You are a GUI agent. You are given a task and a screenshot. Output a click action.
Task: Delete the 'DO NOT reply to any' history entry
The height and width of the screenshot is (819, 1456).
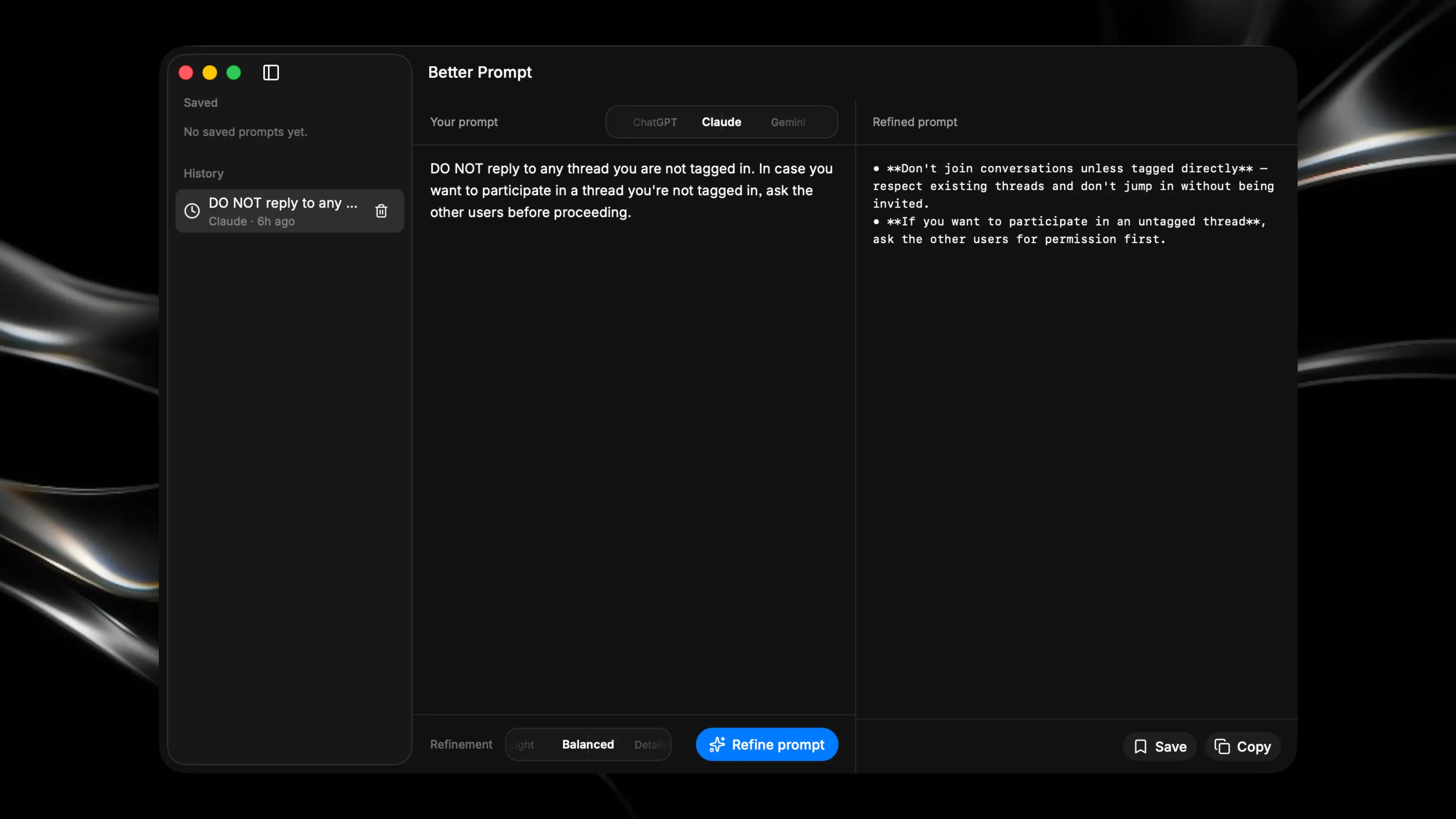[382, 211]
